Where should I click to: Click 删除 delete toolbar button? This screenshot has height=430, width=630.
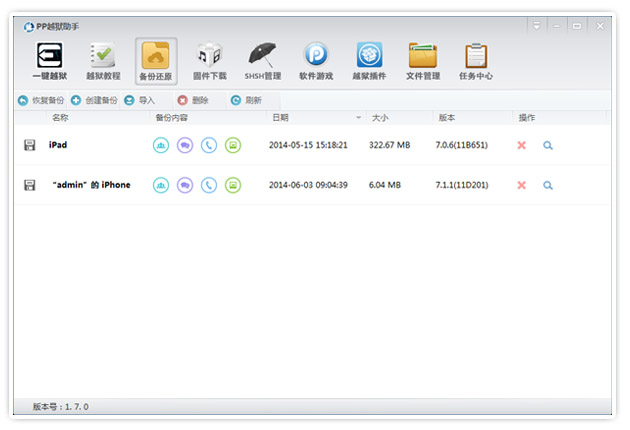(x=193, y=100)
